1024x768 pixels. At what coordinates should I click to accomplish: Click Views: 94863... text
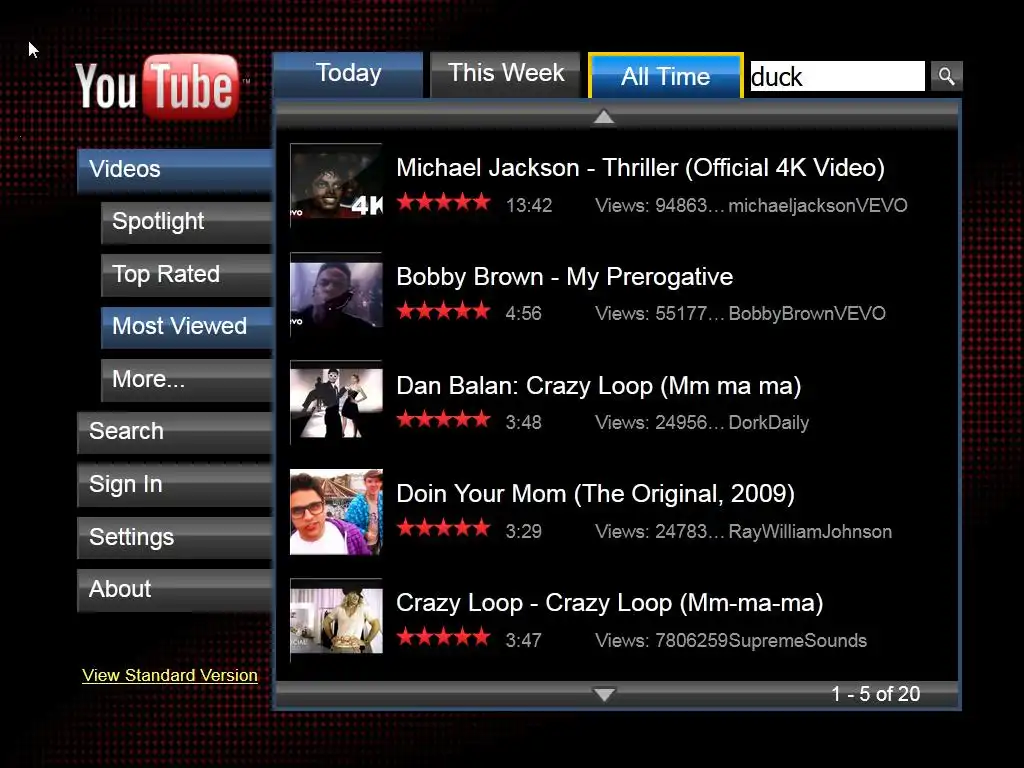660,206
